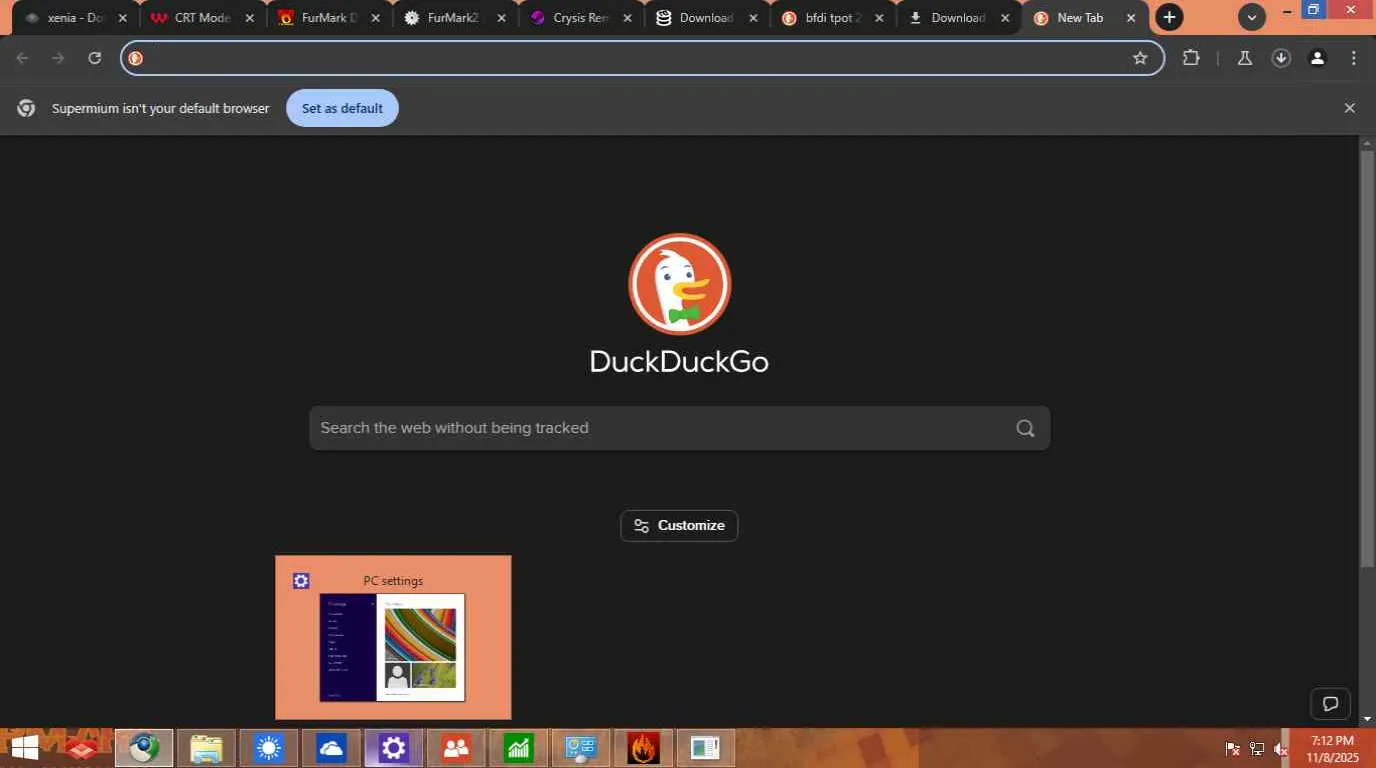Launch OneDrive from the taskbar
Image resolution: width=1376 pixels, height=768 pixels.
[330, 748]
